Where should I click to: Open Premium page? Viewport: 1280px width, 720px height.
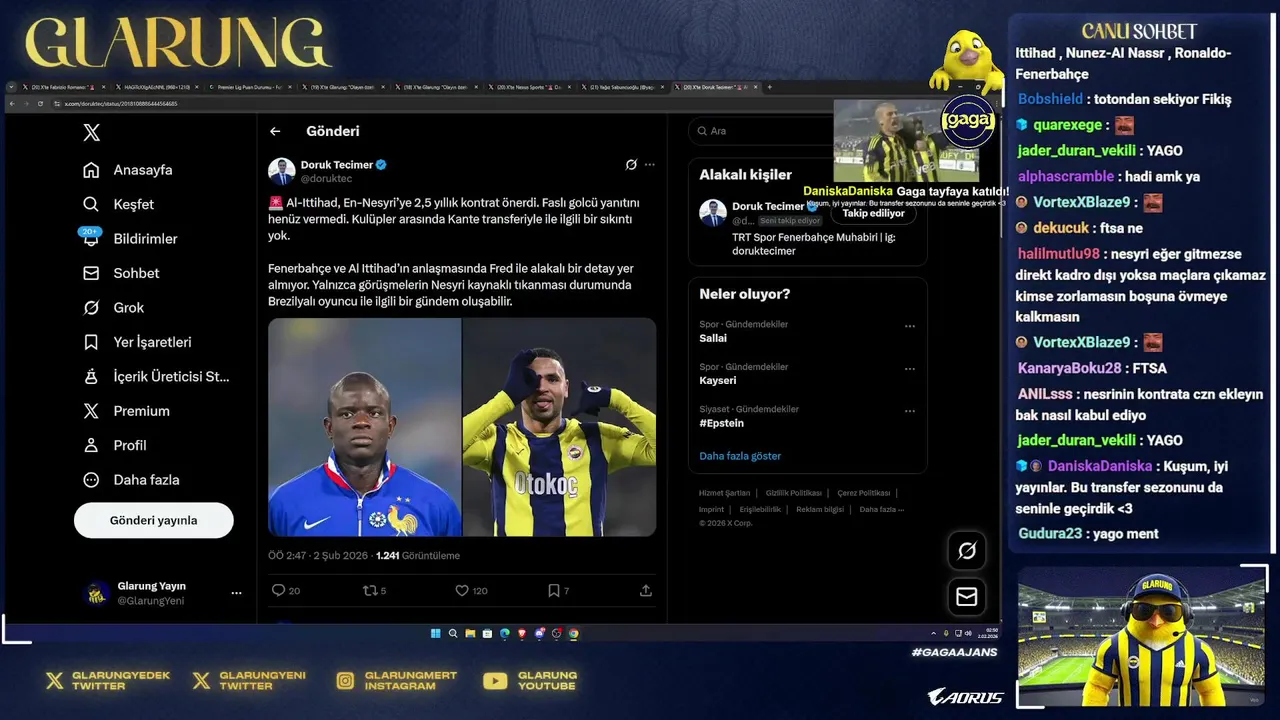(x=126, y=411)
